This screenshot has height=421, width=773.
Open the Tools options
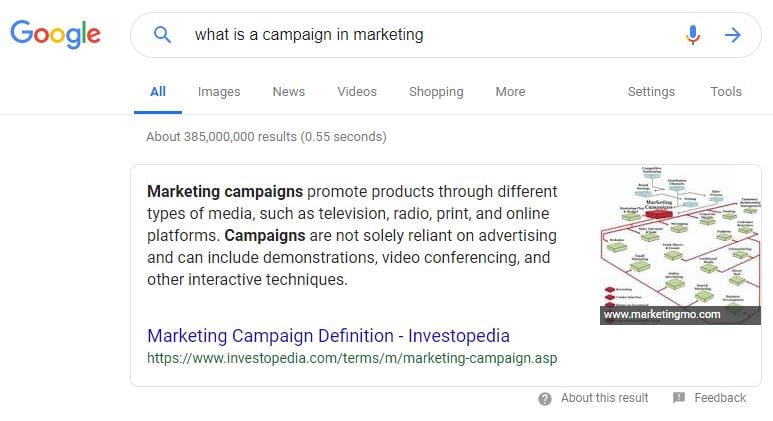pyautogui.click(x=726, y=92)
